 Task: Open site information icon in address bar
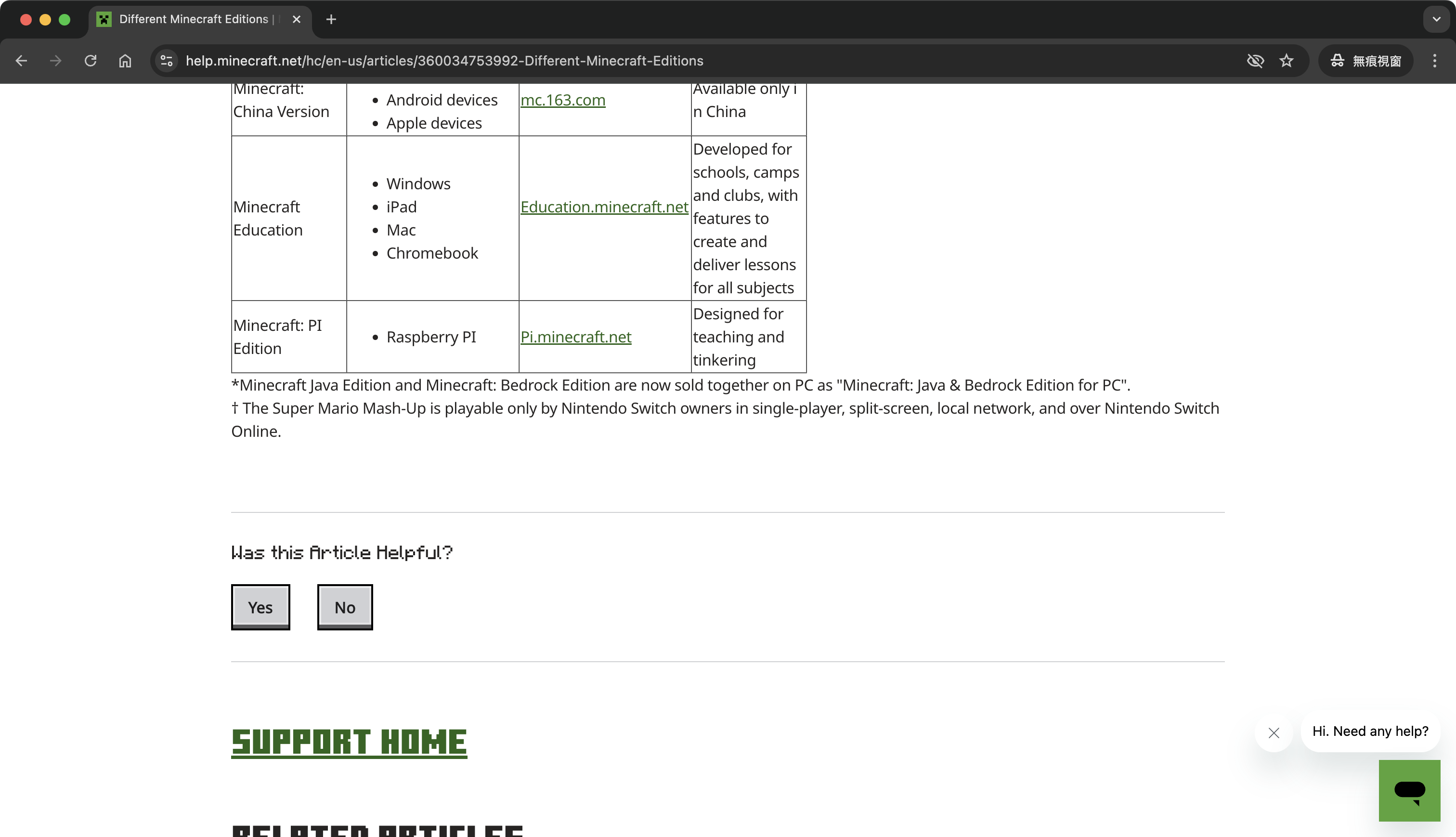click(x=167, y=61)
